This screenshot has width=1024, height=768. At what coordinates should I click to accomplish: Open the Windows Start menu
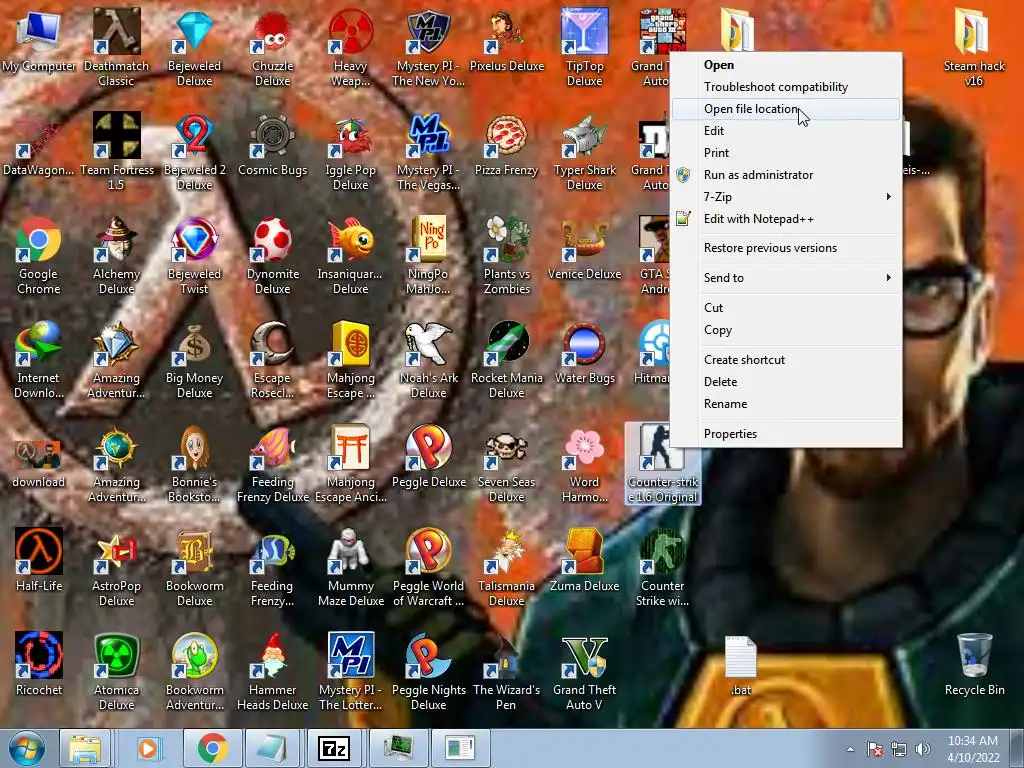[27, 748]
